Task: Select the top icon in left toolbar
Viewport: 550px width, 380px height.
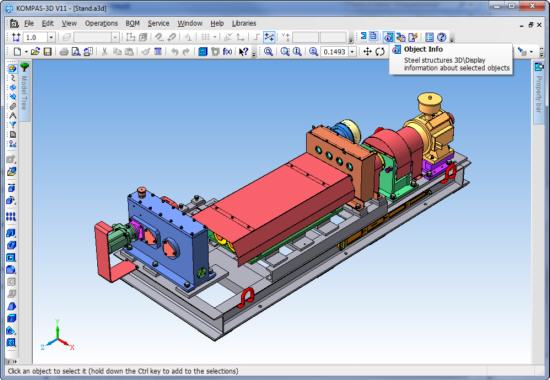Action: (12, 68)
